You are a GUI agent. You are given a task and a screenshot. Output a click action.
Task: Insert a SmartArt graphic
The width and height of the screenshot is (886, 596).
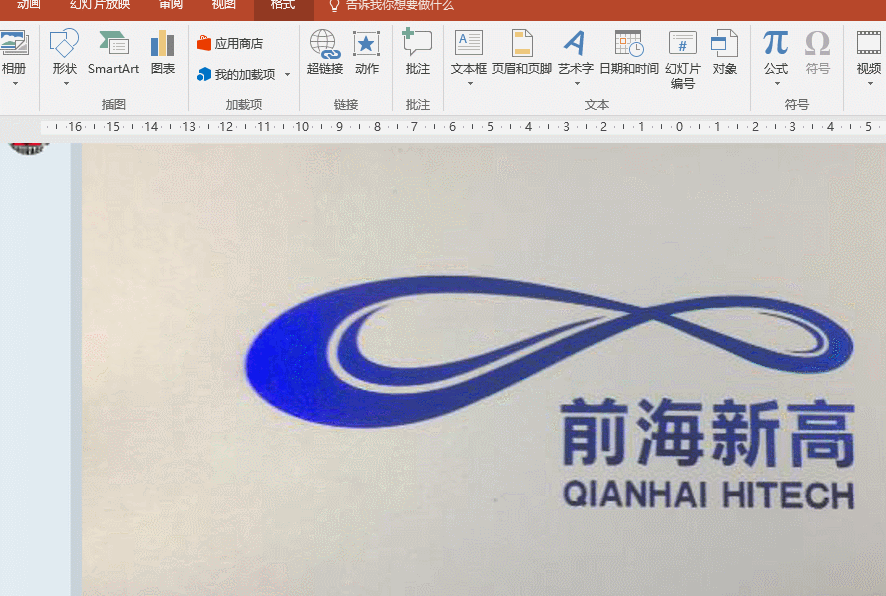[113, 52]
